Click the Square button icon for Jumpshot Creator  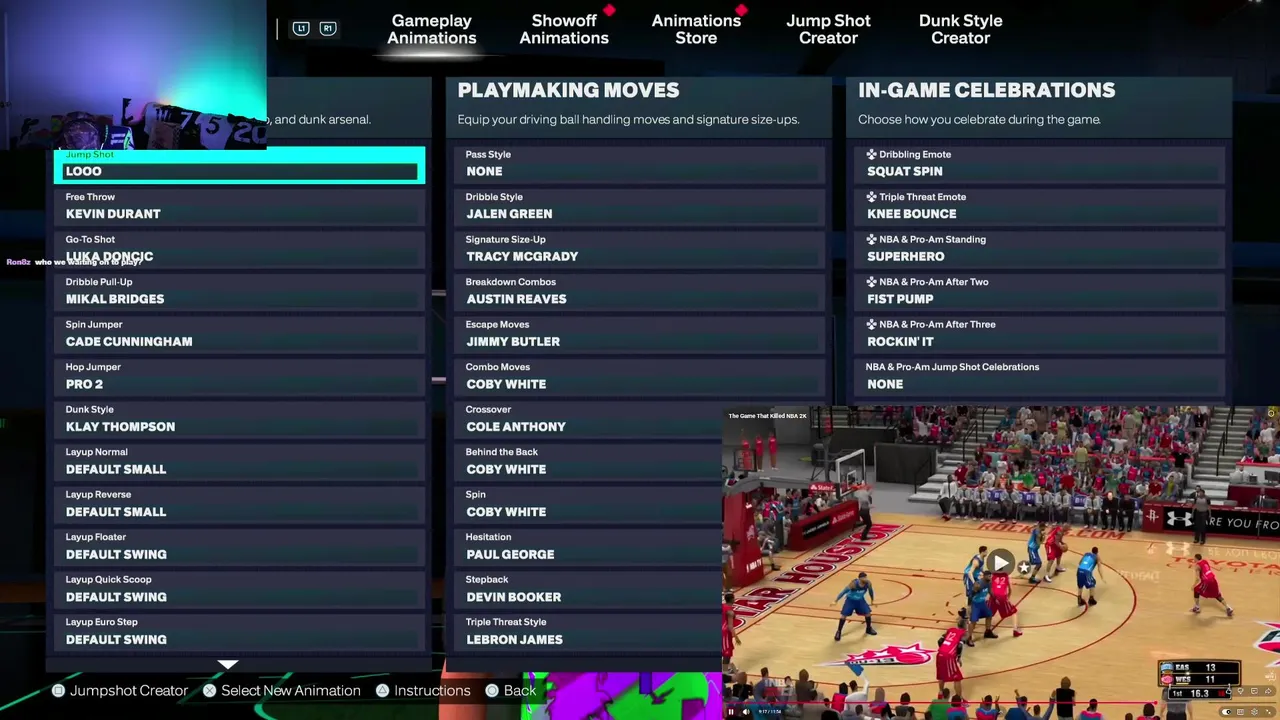tap(58, 690)
